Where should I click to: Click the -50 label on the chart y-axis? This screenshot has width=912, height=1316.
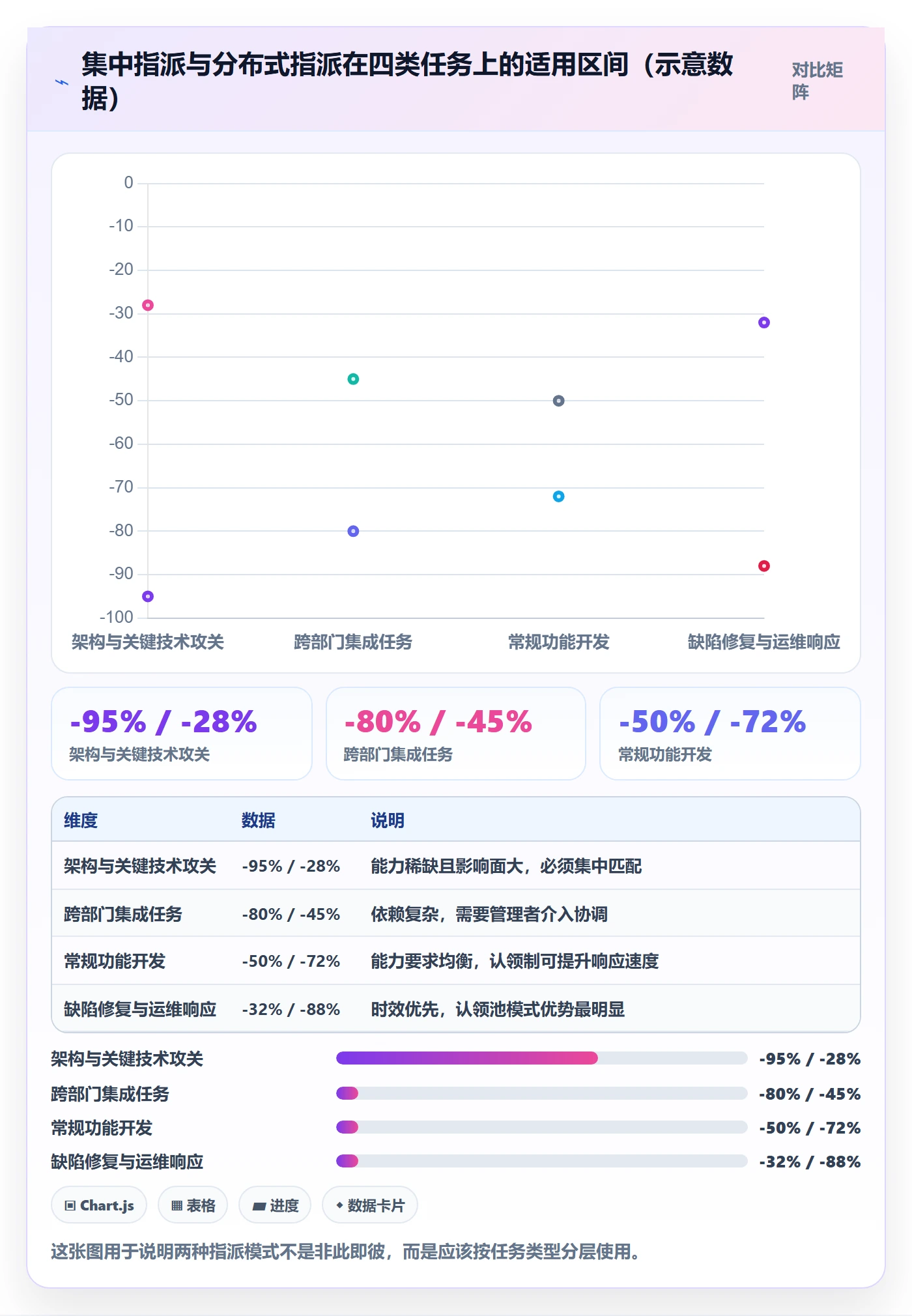click(x=121, y=399)
